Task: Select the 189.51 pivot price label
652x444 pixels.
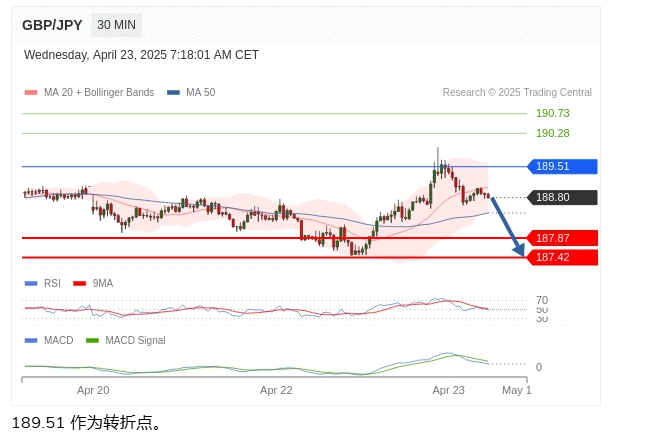Action: pos(562,166)
